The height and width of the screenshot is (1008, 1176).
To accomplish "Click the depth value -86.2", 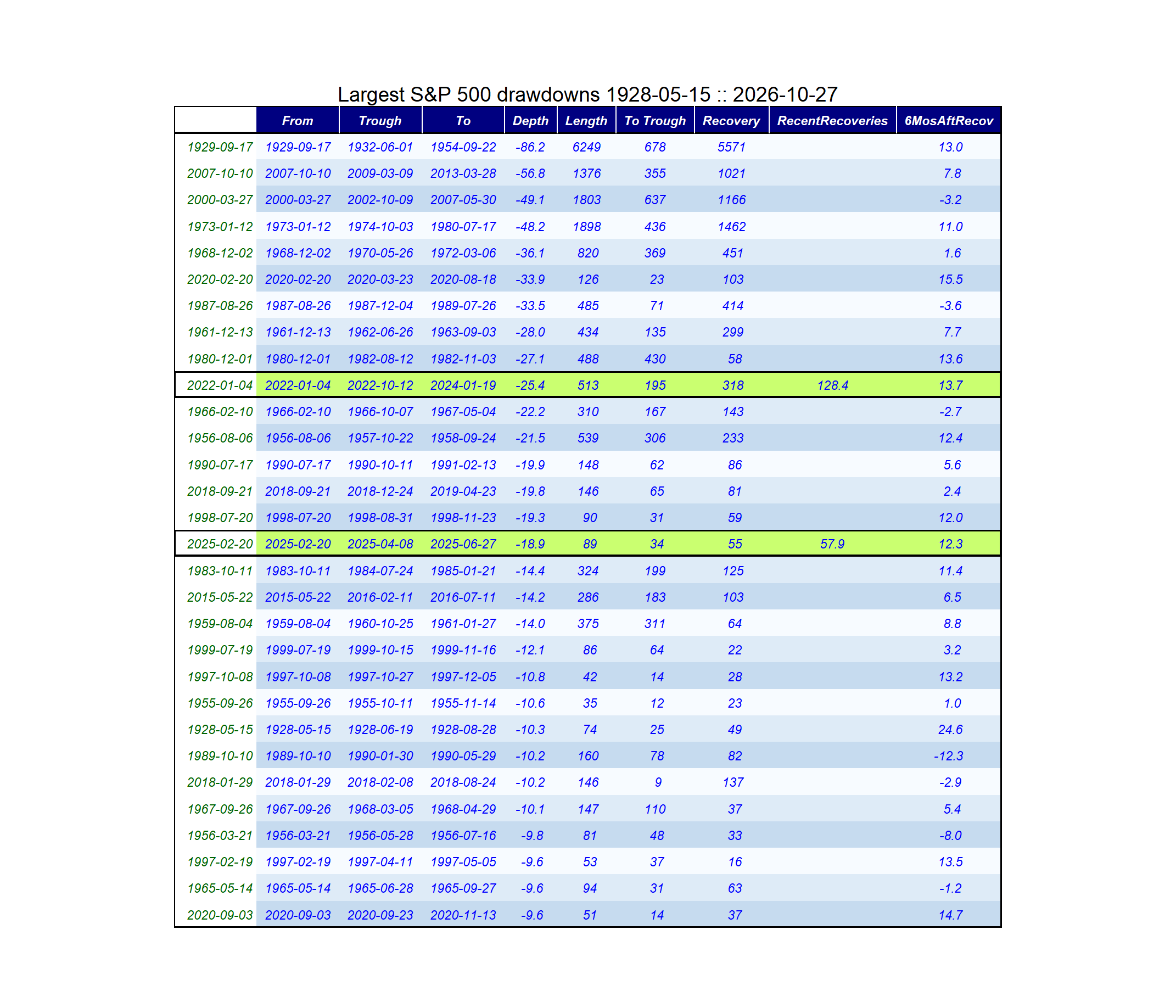I will 530,148.
